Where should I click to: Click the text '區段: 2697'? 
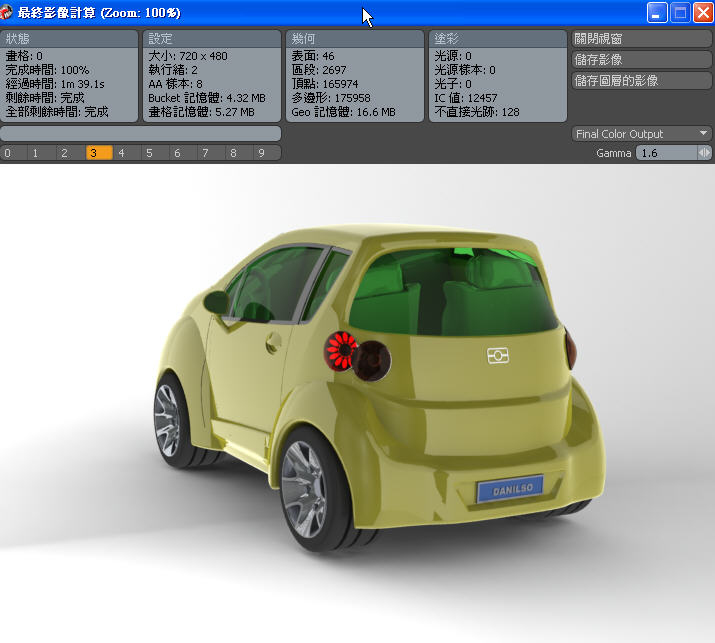(x=319, y=70)
